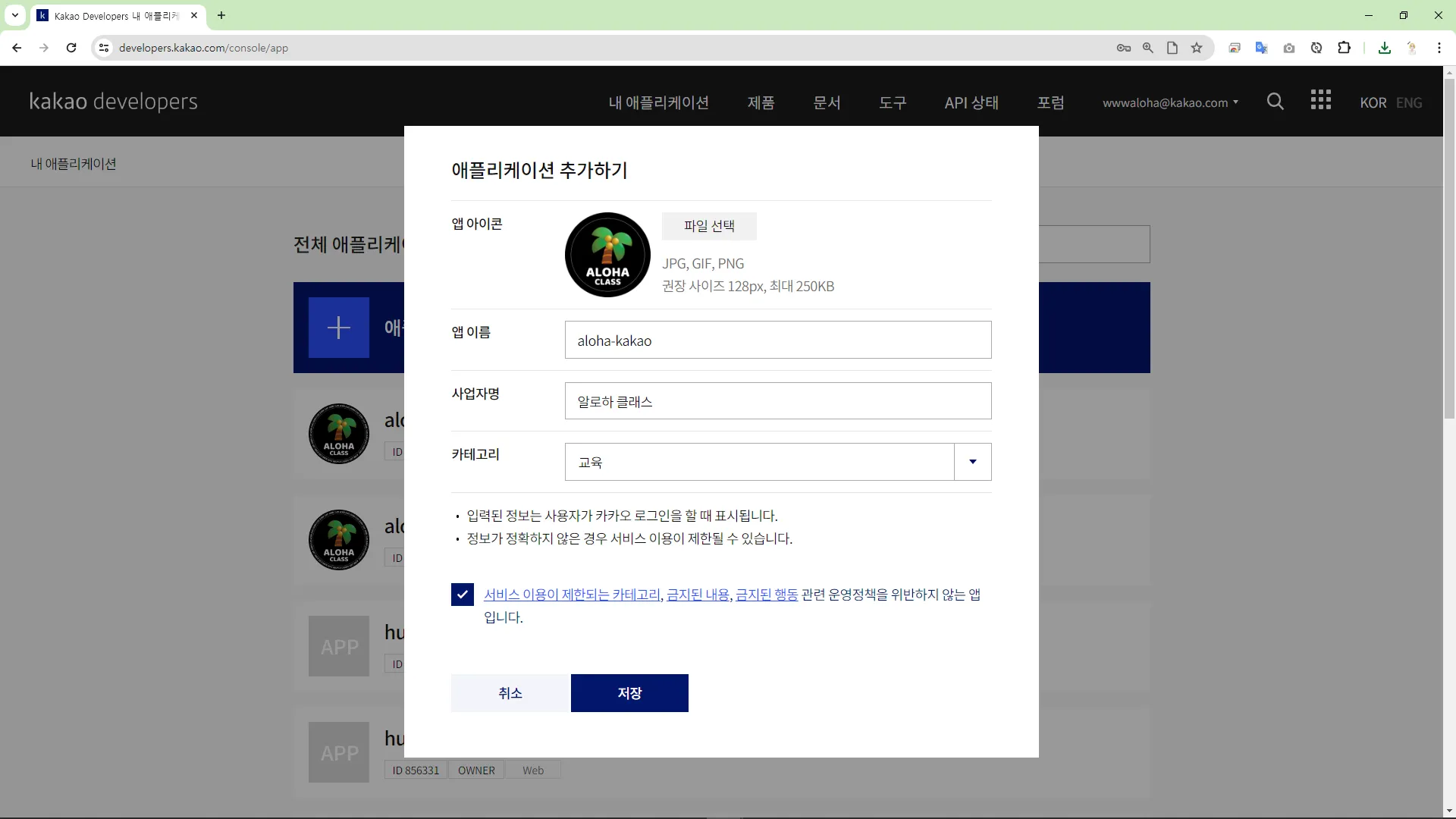The image size is (1456, 819).
Task: Uncheck the operation policy agreement checkbox
Action: (462, 595)
